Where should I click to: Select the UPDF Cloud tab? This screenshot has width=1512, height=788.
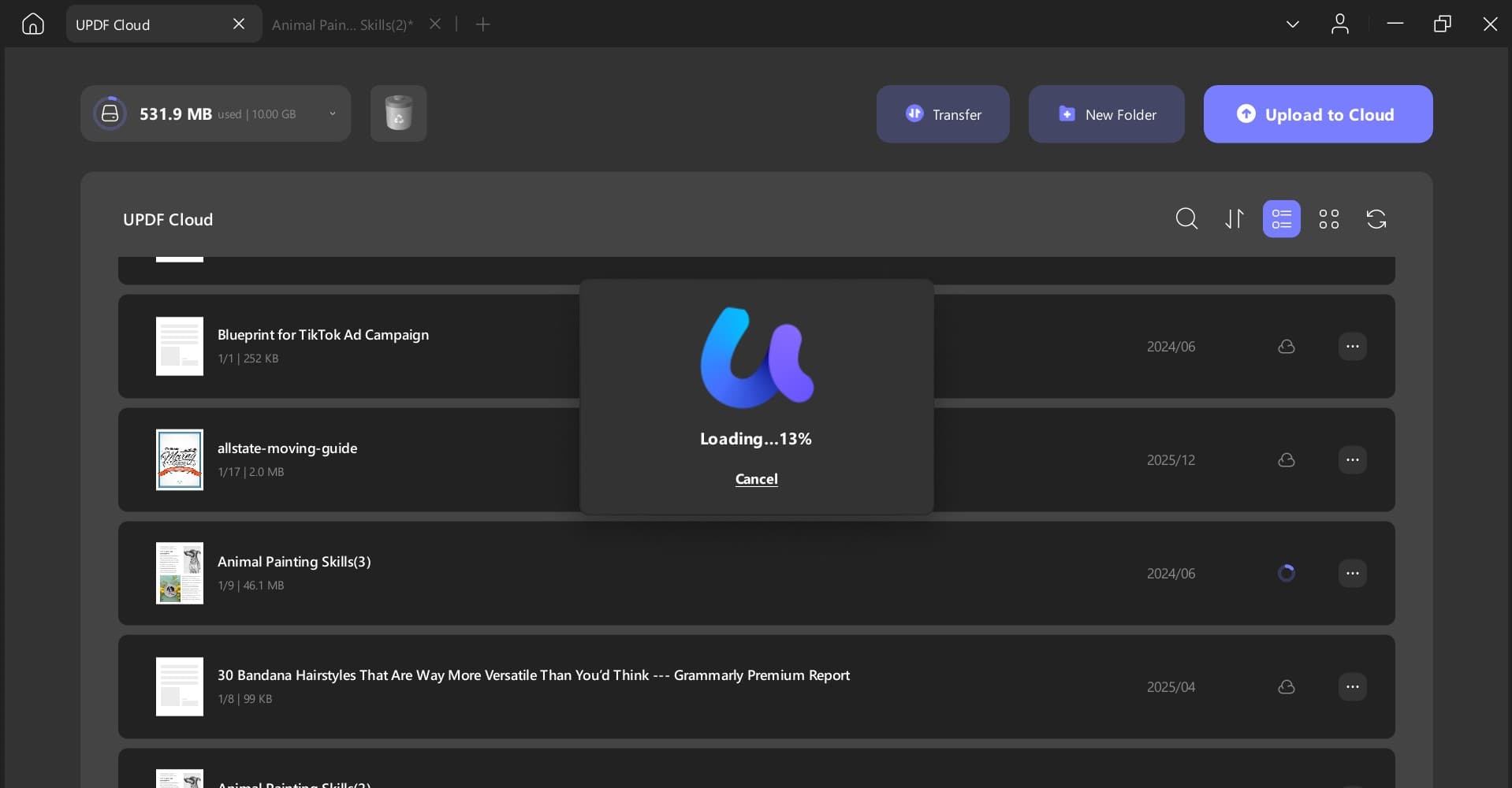point(150,25)
